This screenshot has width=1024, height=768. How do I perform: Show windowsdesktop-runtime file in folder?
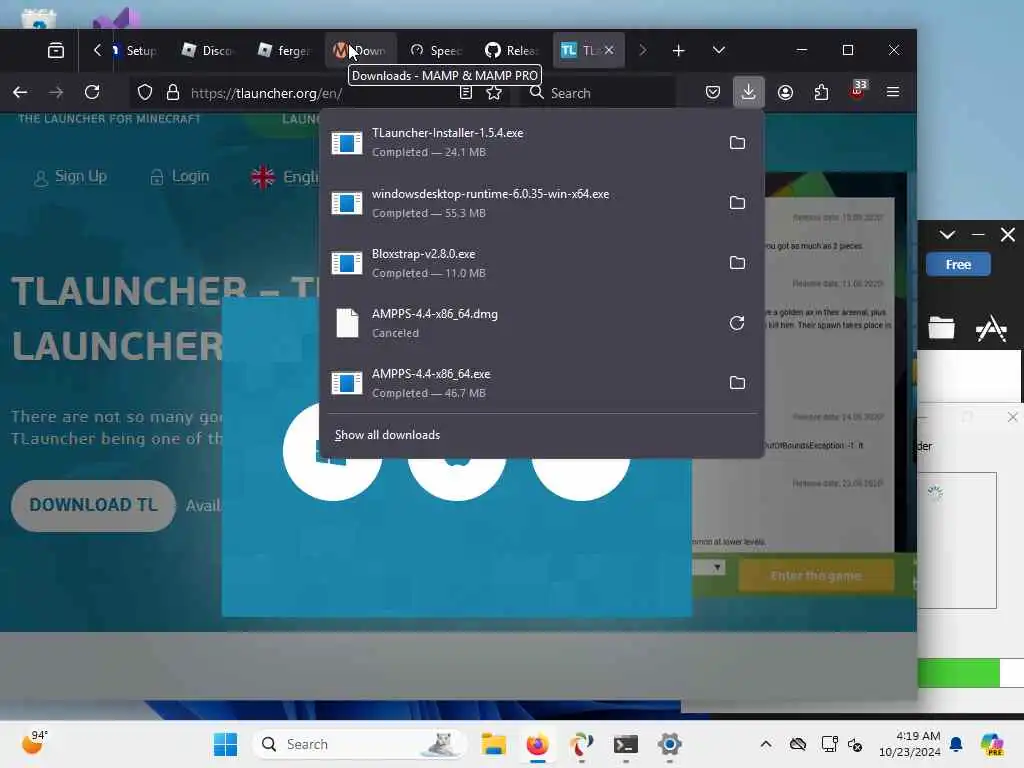[737, 202]
